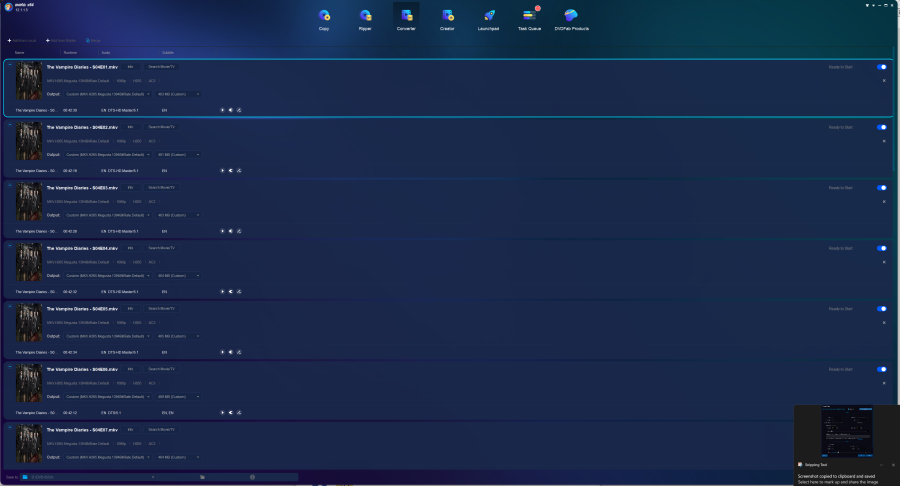Select the S04E07 poster thumbnail
Screen dimensions: 900x486
pos(29,444)
